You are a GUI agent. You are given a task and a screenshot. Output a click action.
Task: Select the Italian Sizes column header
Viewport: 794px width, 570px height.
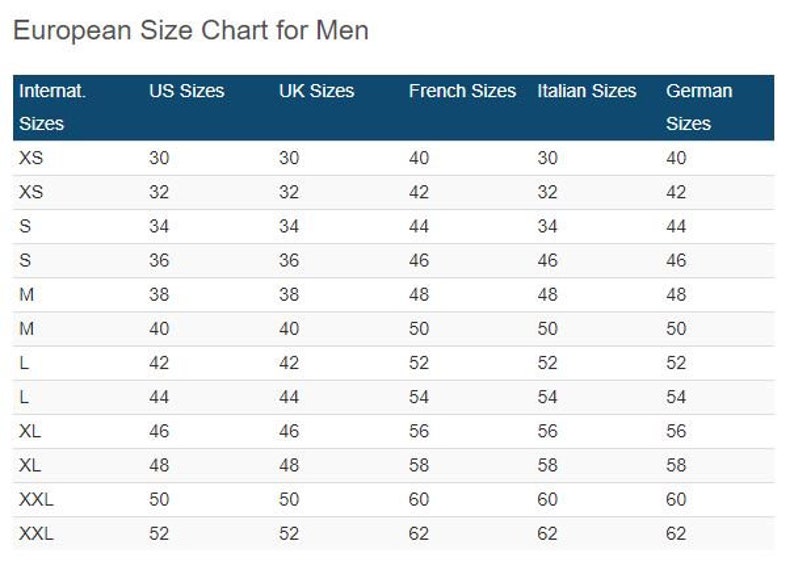(x=586, y=91)
